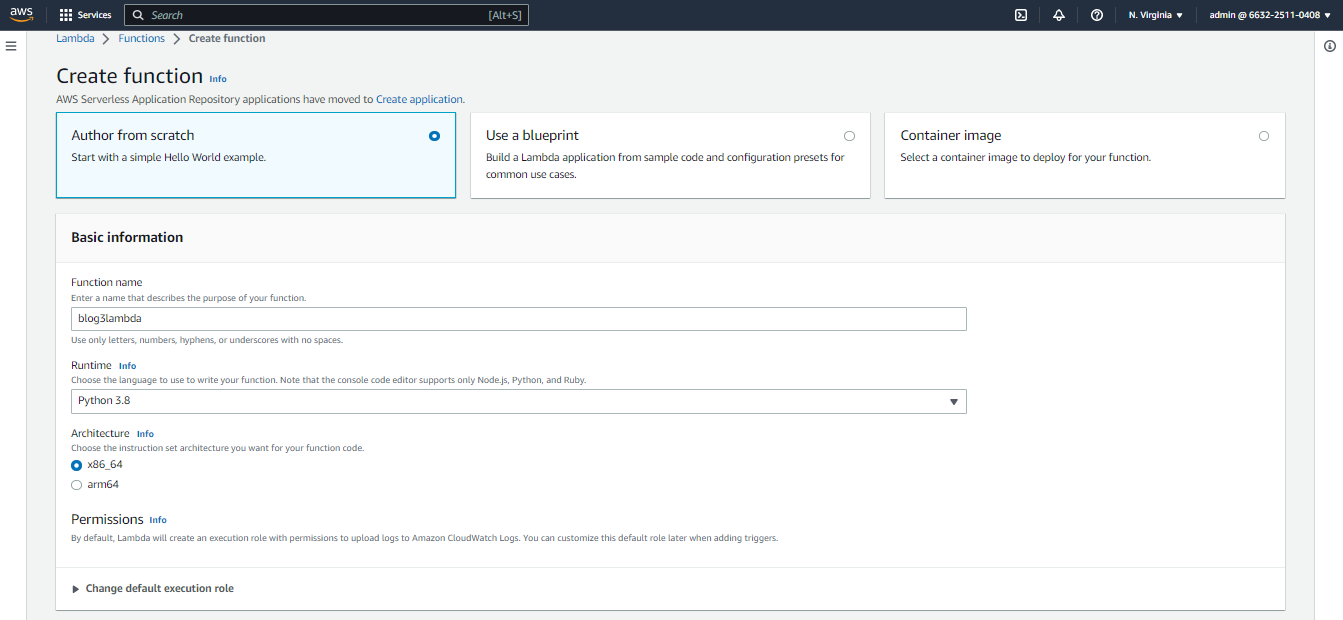Click the Function name input field
1343x620 pixels.
pyautogui.click(x=518, y=319)
